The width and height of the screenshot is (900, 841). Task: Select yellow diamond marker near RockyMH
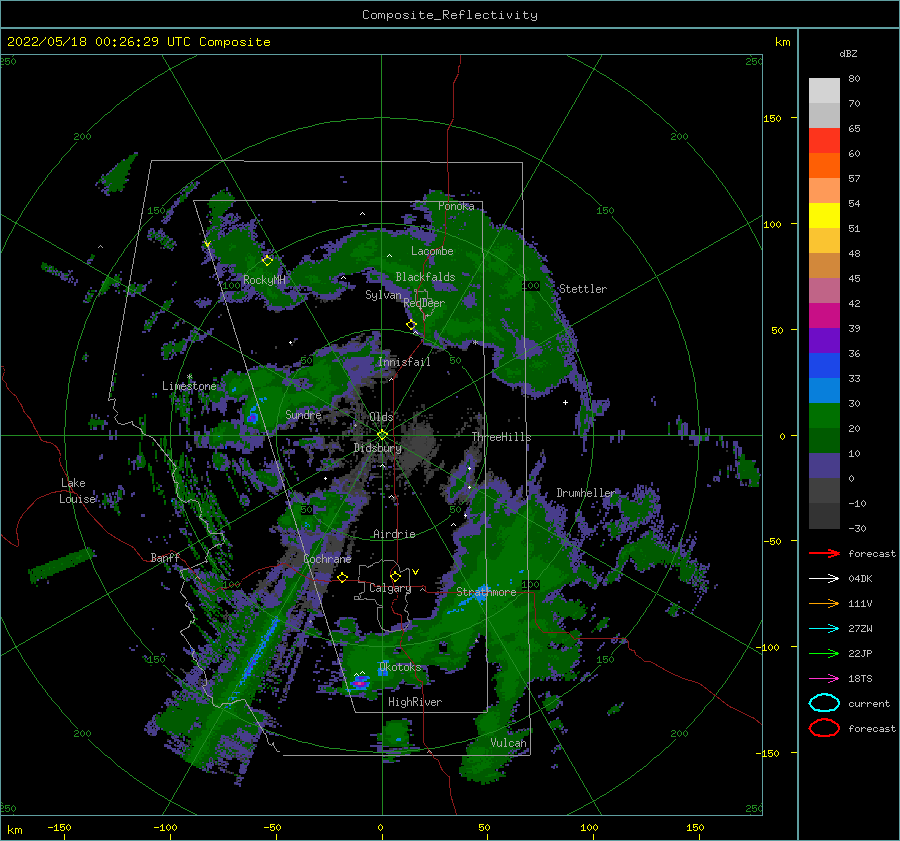click(267, 260)
